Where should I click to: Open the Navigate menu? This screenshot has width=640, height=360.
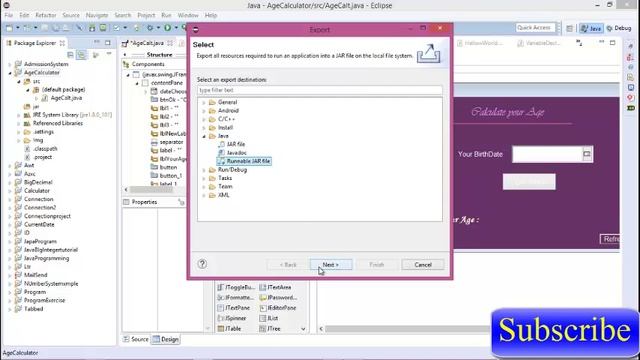(97, 16)
